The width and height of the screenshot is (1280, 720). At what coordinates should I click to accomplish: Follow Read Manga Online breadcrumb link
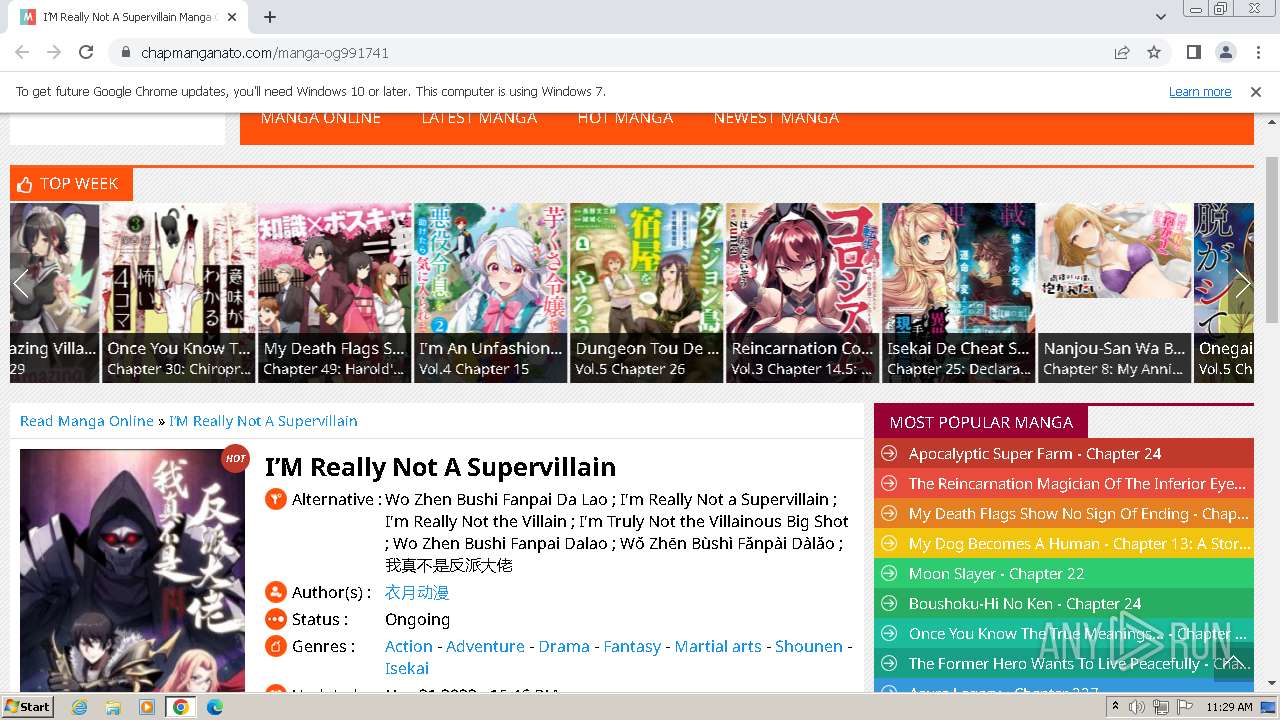tap(87, 421)
